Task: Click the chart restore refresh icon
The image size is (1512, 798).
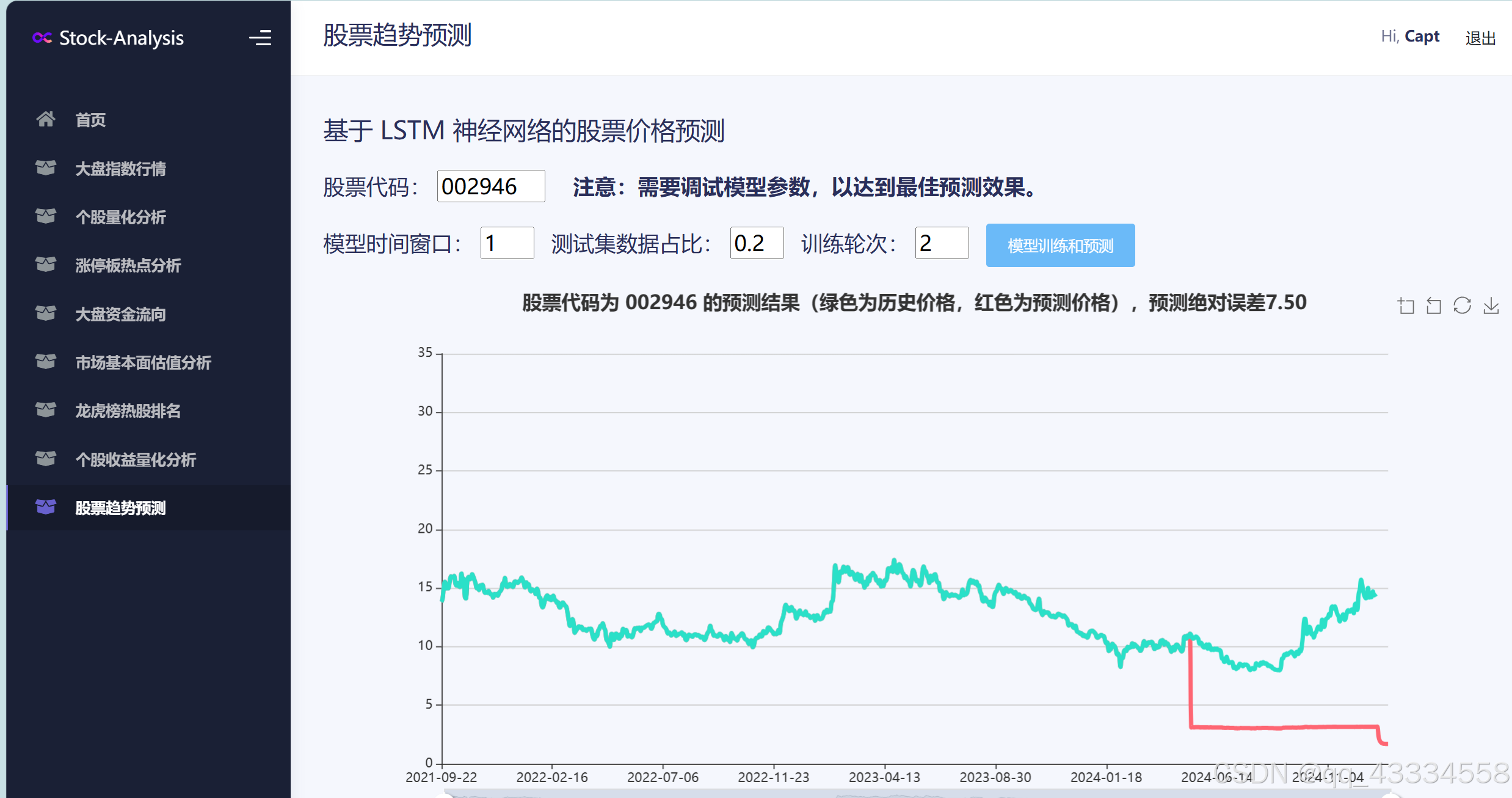Action: pyautogui.click(x=1462, y=306)
